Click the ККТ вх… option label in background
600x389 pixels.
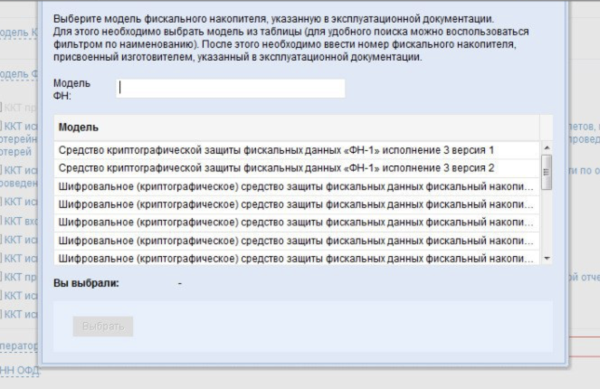coord(21,221)
